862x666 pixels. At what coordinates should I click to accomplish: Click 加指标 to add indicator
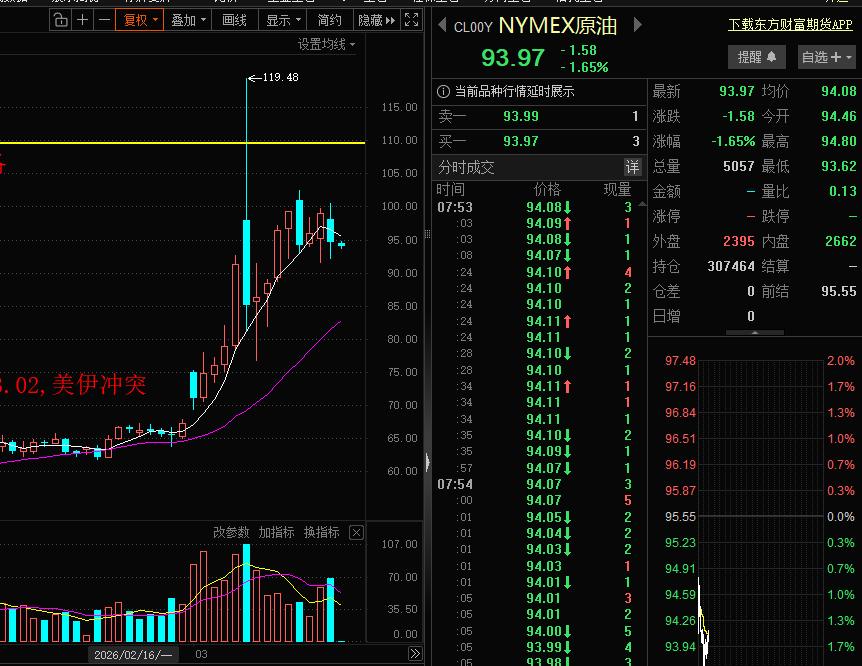[276, 532]
